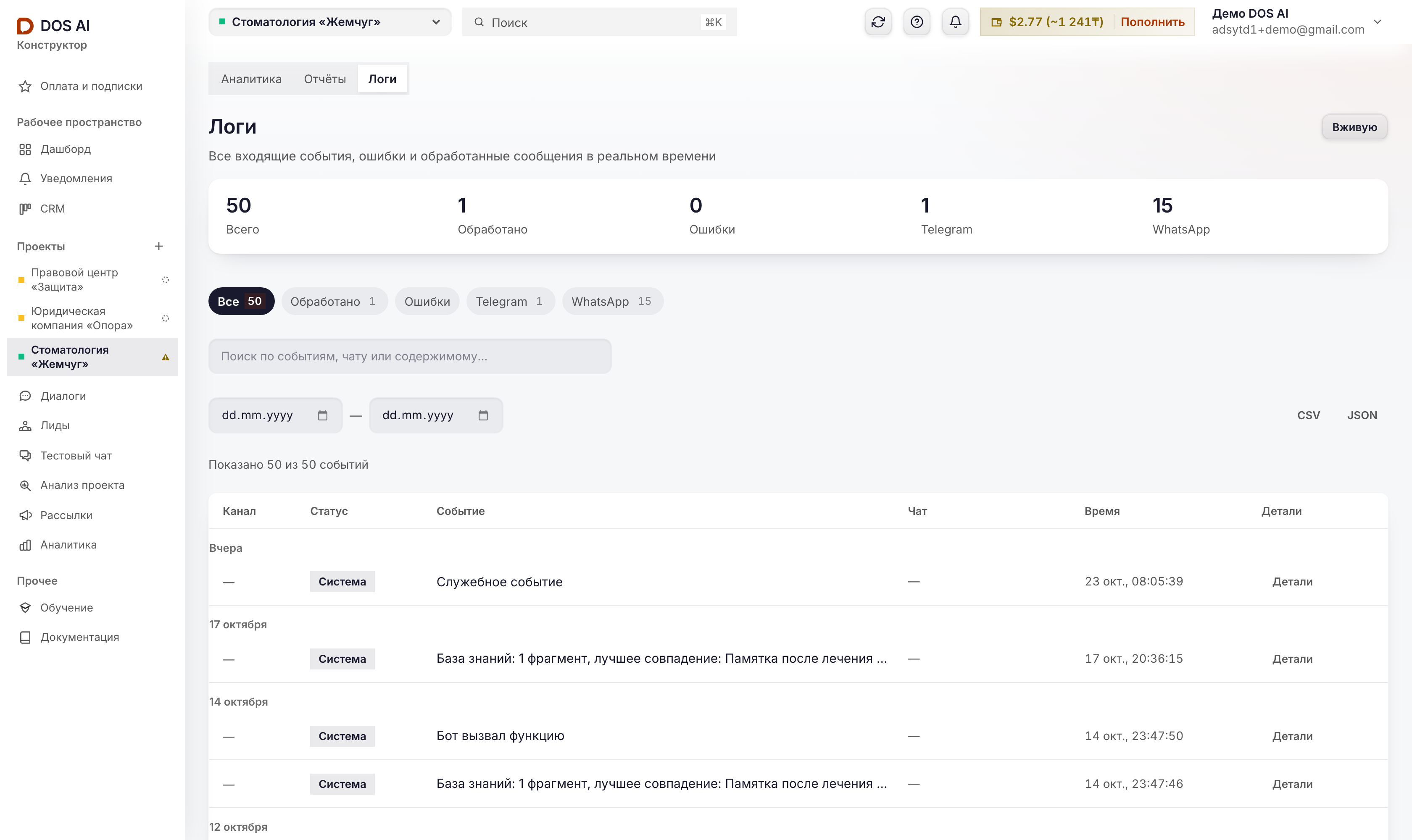
Task: Select the Логи tab
Action: (382, 79)
